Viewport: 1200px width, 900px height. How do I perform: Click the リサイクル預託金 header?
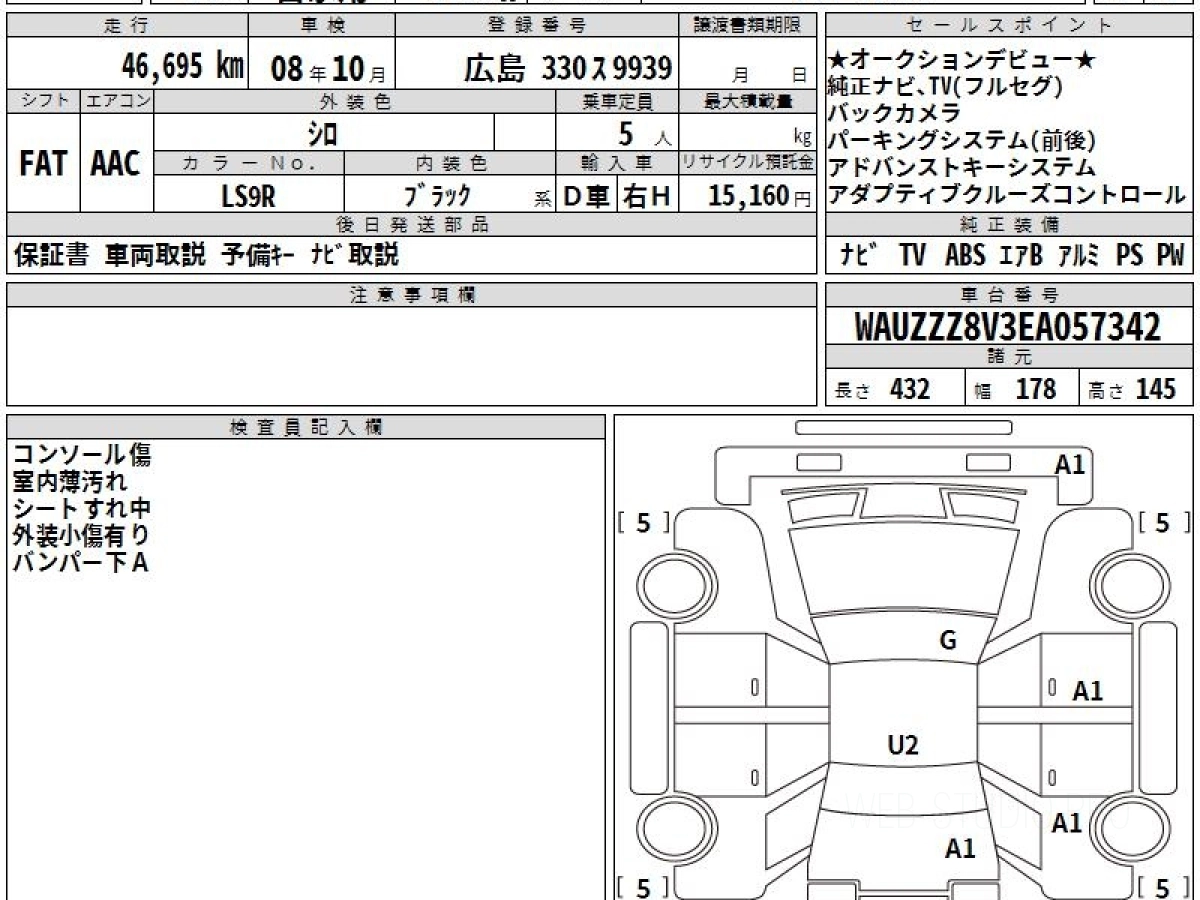747,162
